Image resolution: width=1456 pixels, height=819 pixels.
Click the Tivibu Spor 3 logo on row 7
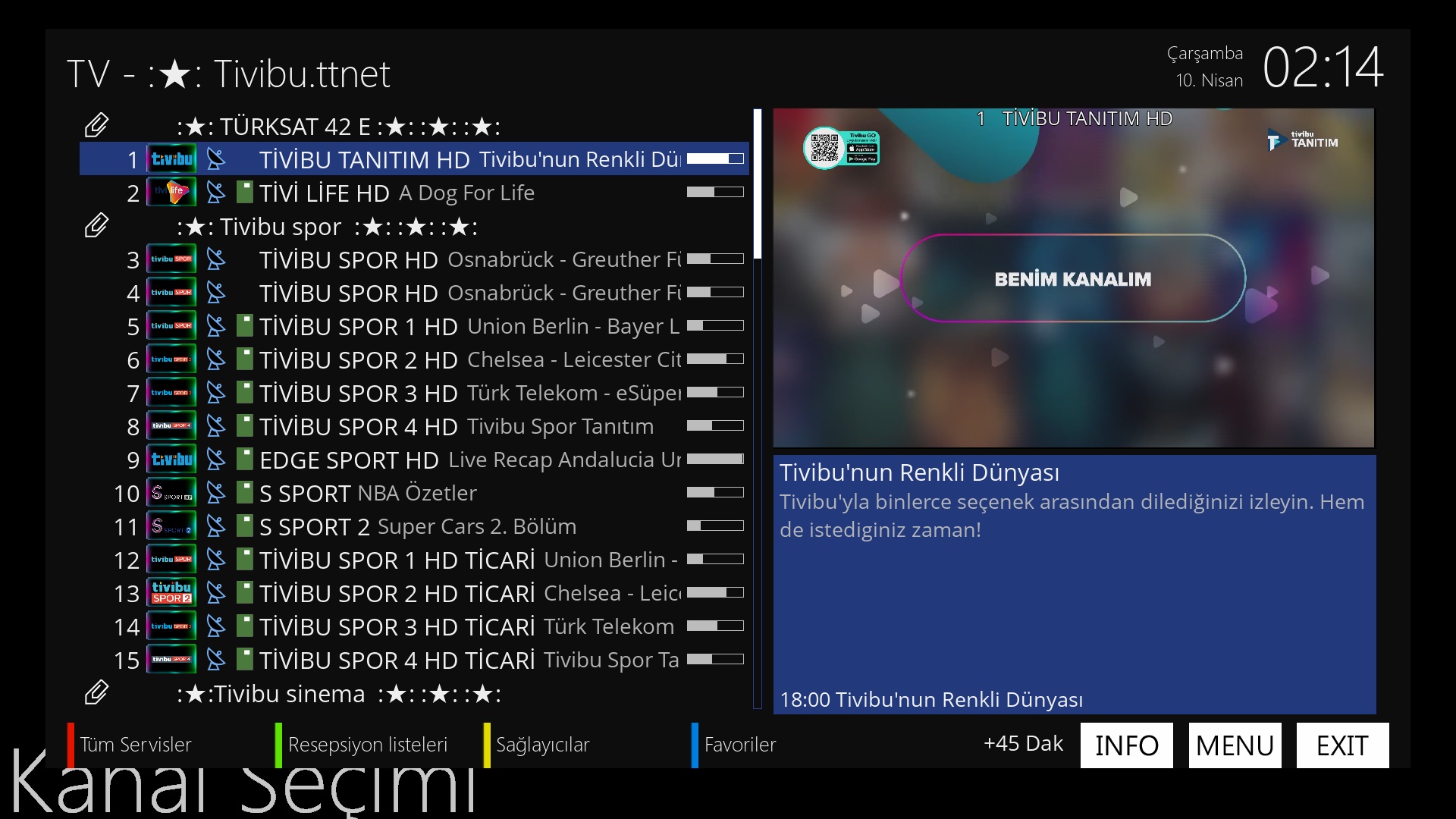click(x=171, y=393)
